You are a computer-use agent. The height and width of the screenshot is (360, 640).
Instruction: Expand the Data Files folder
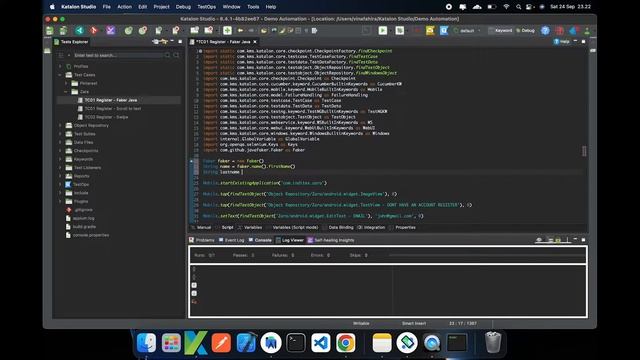[60, 142]
